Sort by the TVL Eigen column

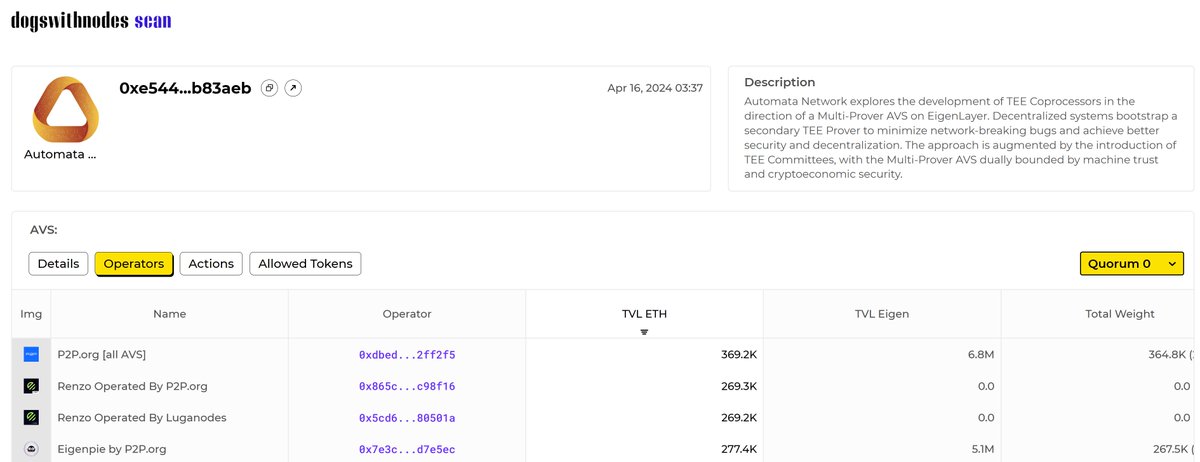coord(882,314)
